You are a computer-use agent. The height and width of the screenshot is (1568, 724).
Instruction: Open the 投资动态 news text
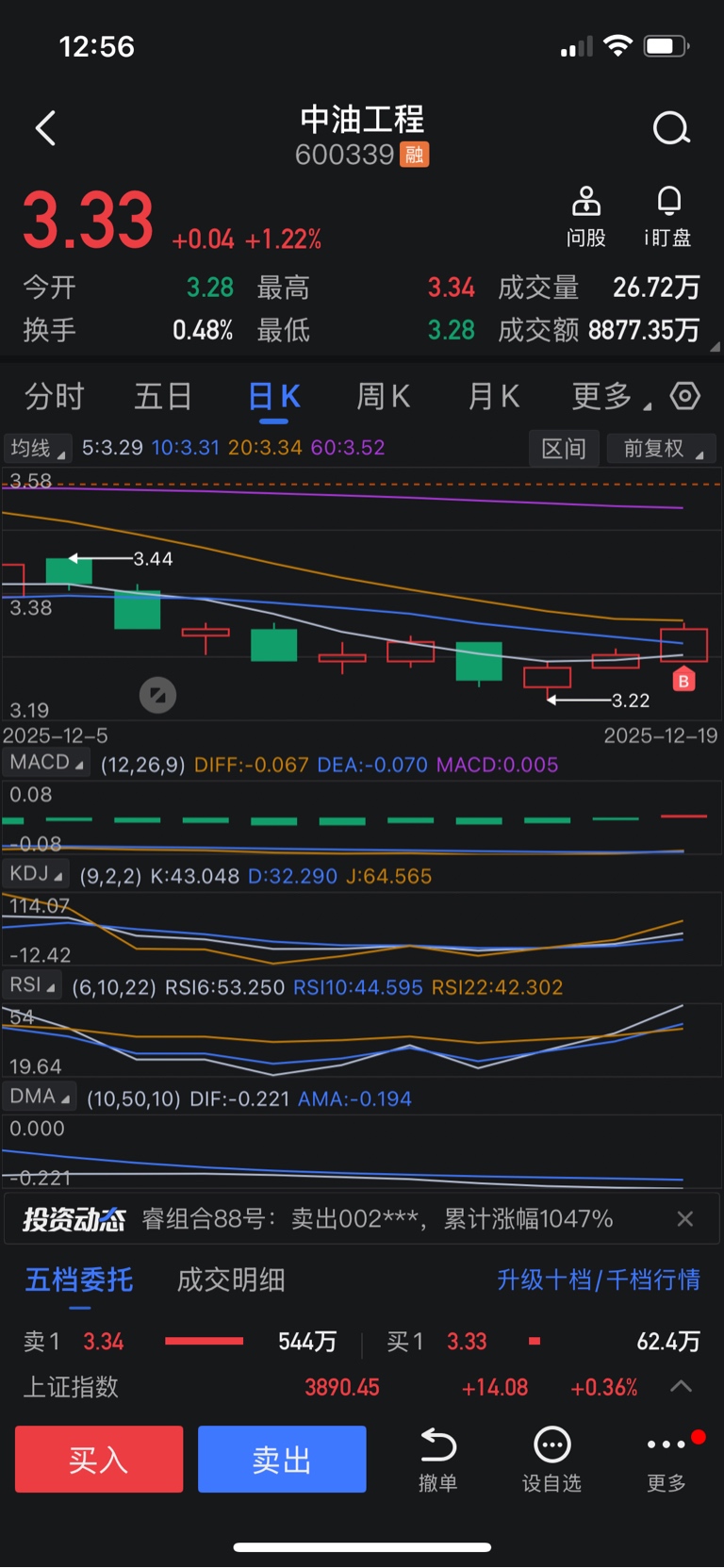click(x=377, y=1219)
